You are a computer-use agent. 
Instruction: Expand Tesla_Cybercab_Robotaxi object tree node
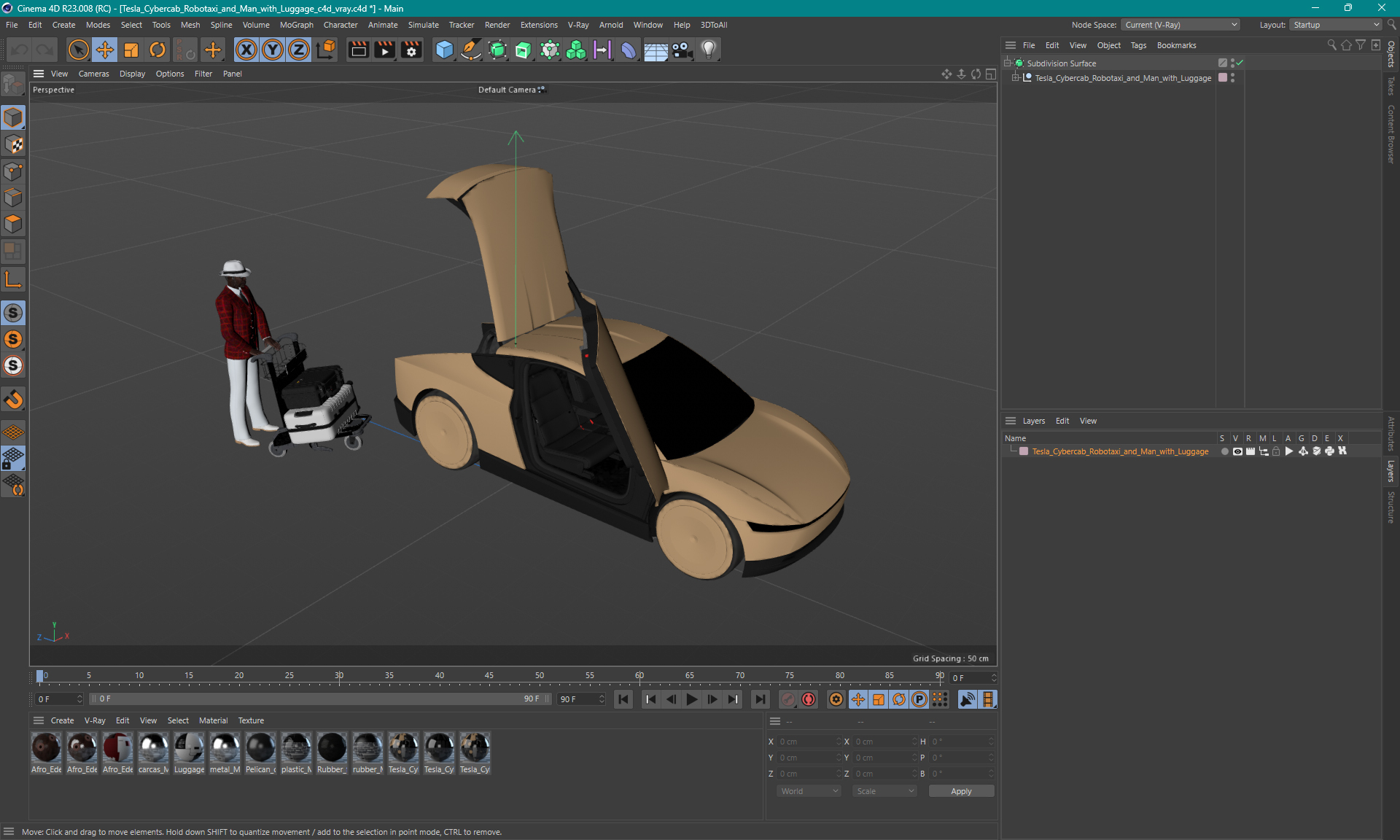(x=1015, y=78)
